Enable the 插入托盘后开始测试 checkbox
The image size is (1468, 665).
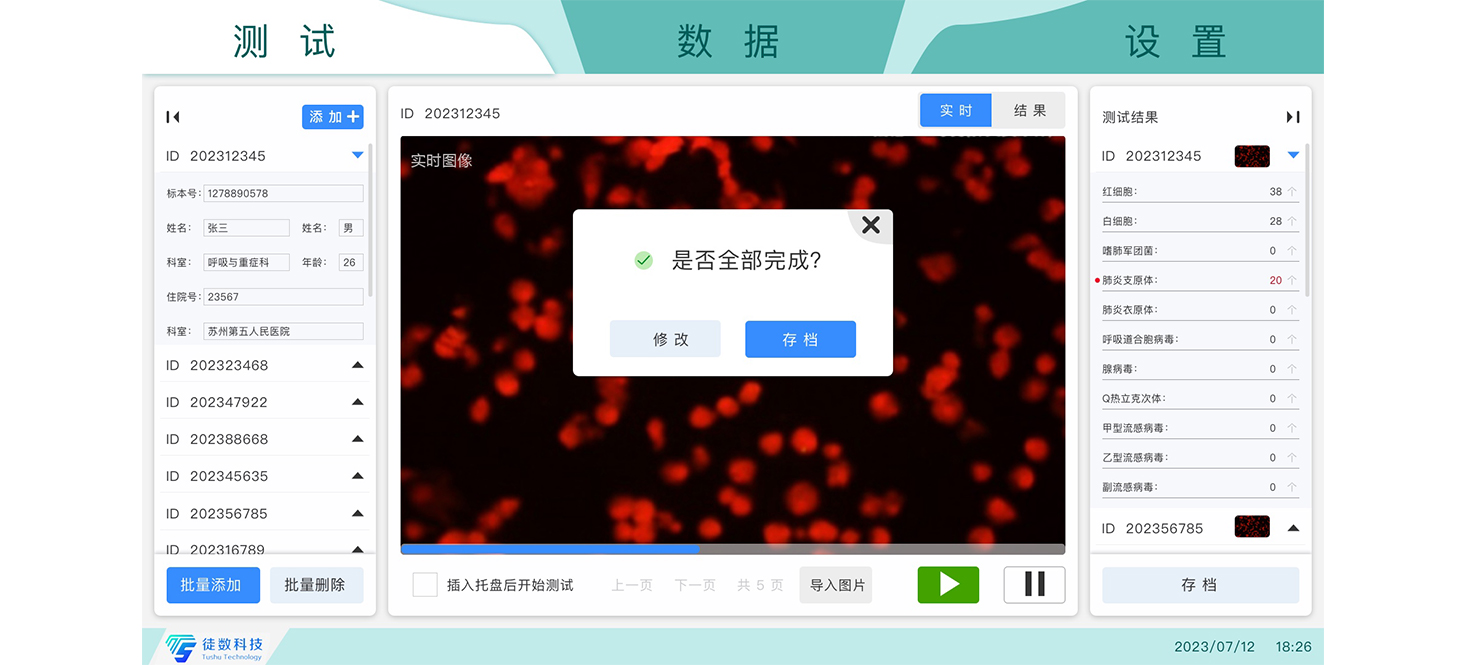point(423,584)
